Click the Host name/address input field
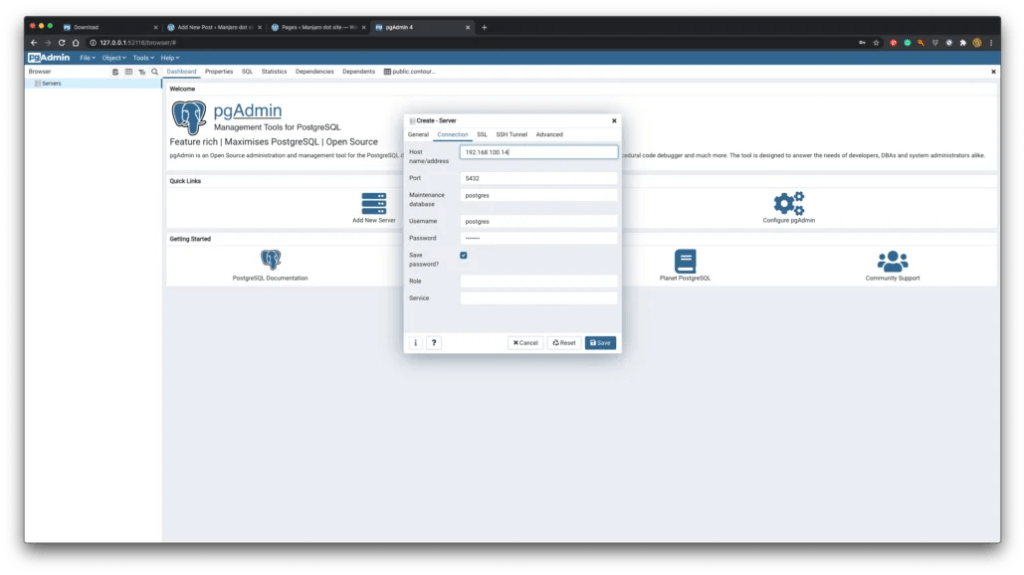Viewport: 1024px width, 575px height. 539,152
